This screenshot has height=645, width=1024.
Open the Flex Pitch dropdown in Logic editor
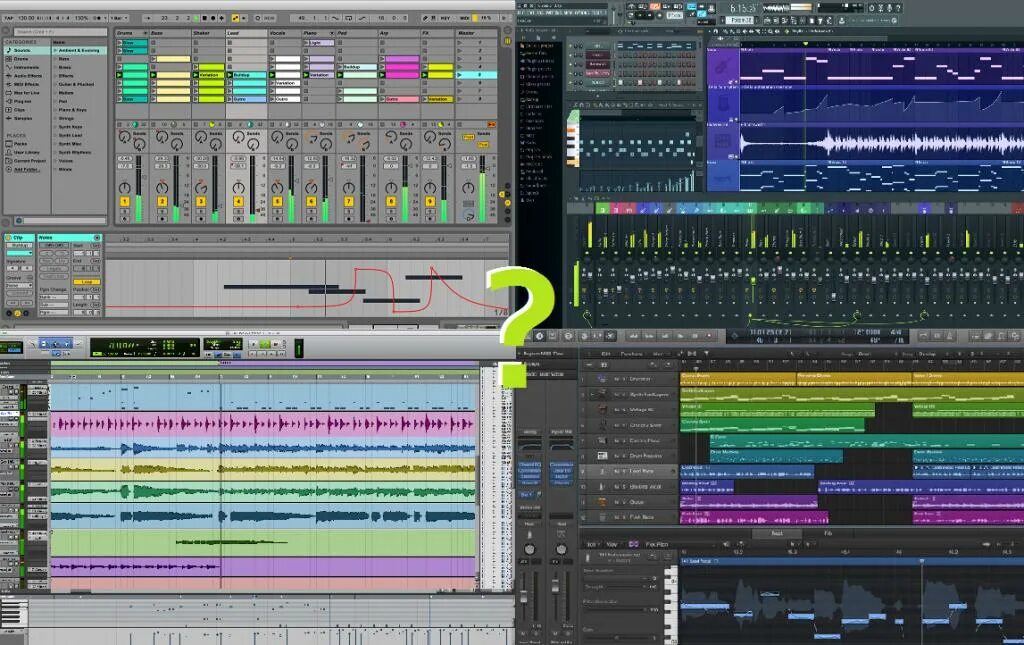click(x=658, y=544)
